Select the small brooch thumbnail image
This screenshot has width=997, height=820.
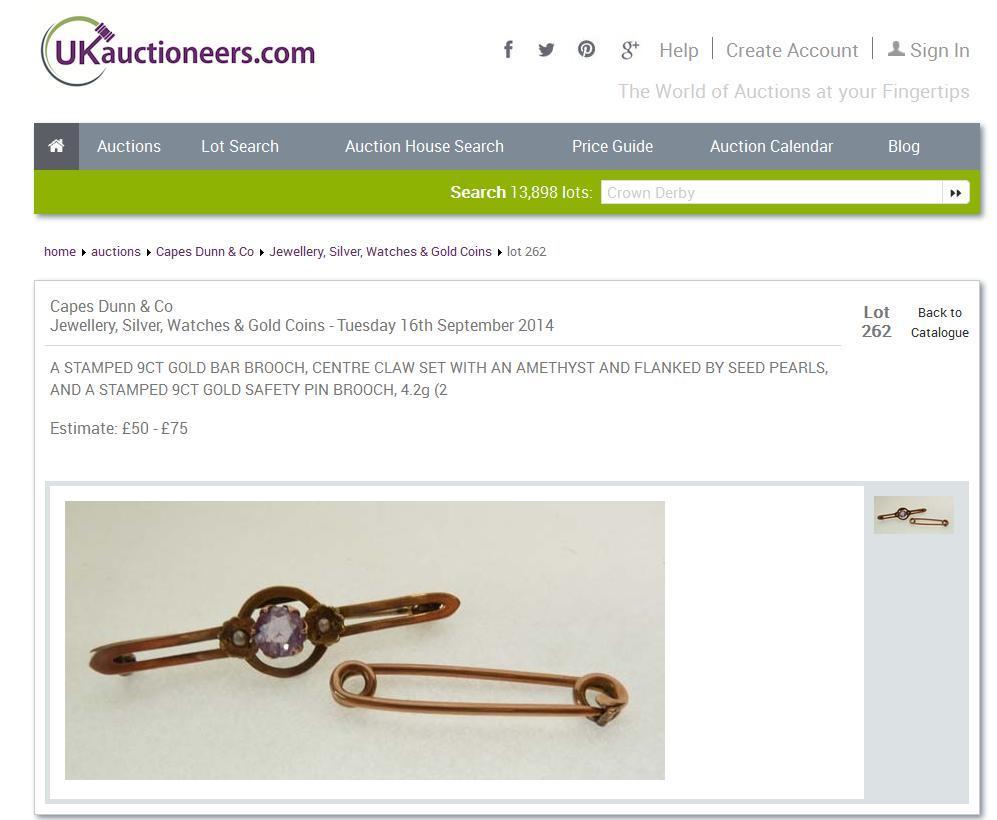[x=914, y=515]
